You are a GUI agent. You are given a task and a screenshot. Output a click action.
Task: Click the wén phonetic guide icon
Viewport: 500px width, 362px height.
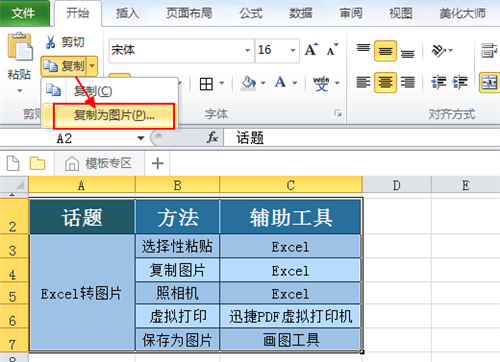coord(321,83)
